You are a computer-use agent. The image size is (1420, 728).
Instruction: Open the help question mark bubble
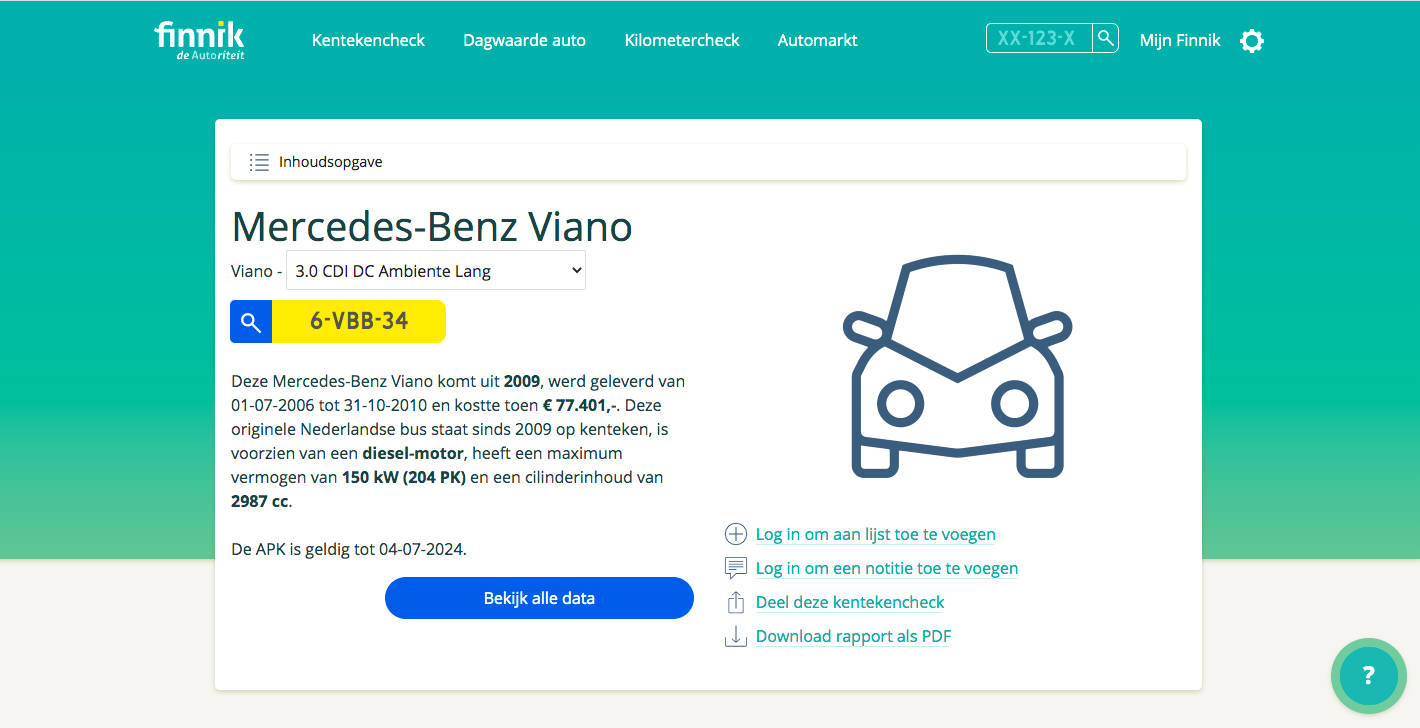pos(1369,676)
